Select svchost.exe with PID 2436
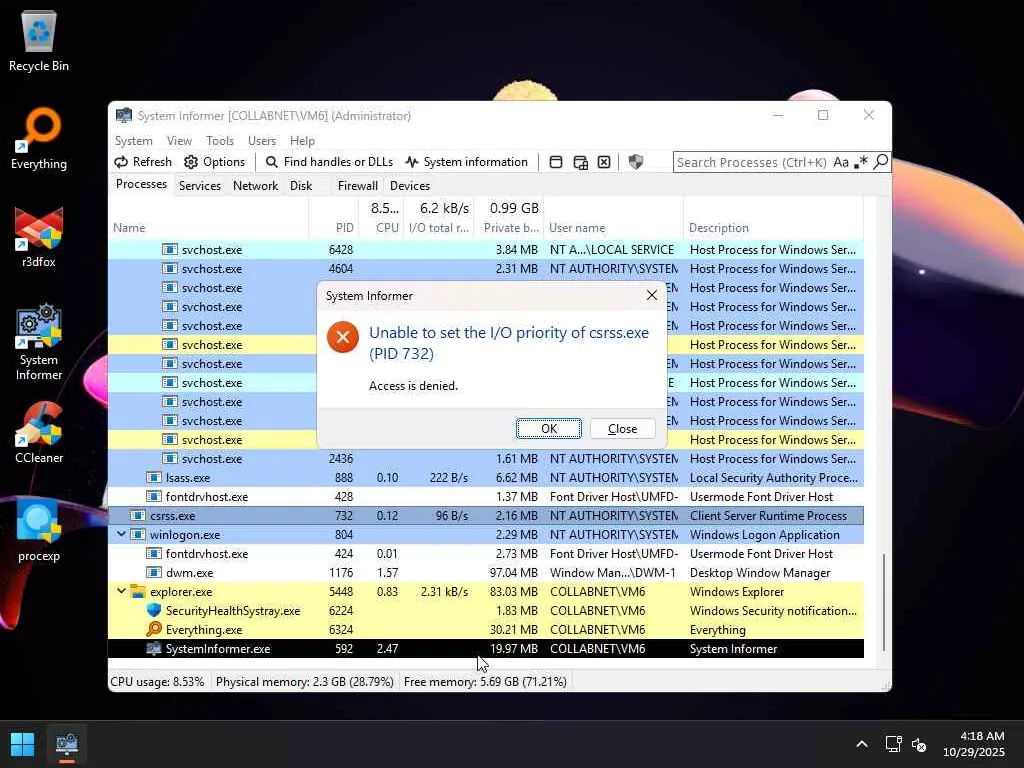1024x768 pixels. [486, 458]
